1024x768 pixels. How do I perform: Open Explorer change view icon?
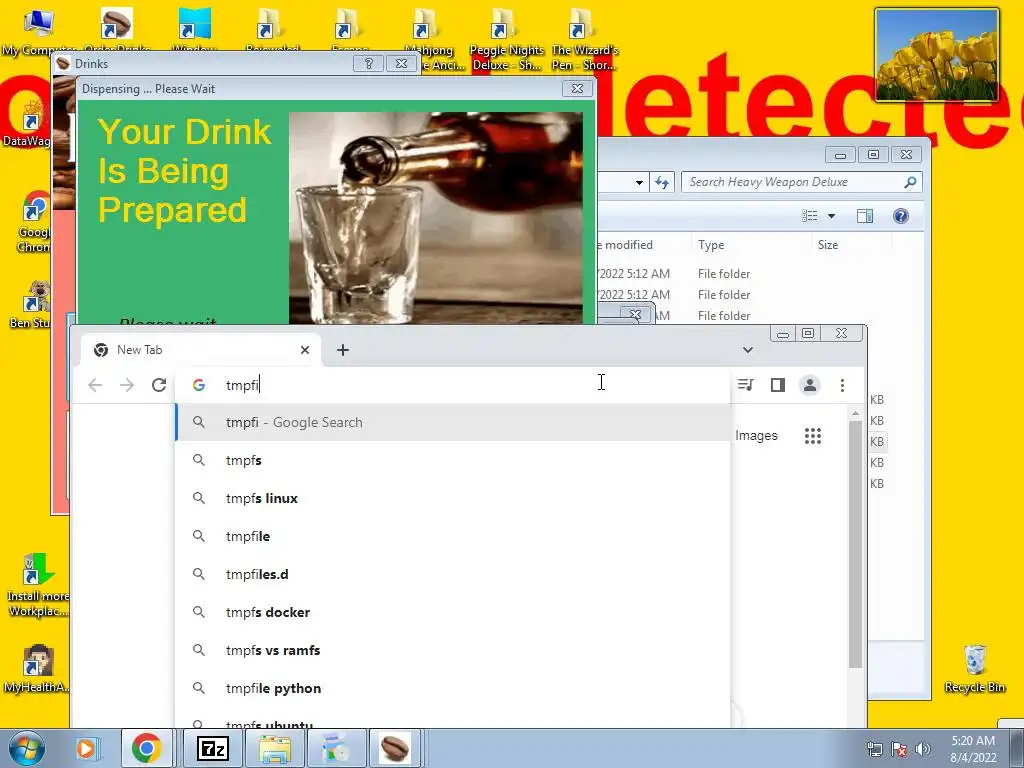(810, 216)
